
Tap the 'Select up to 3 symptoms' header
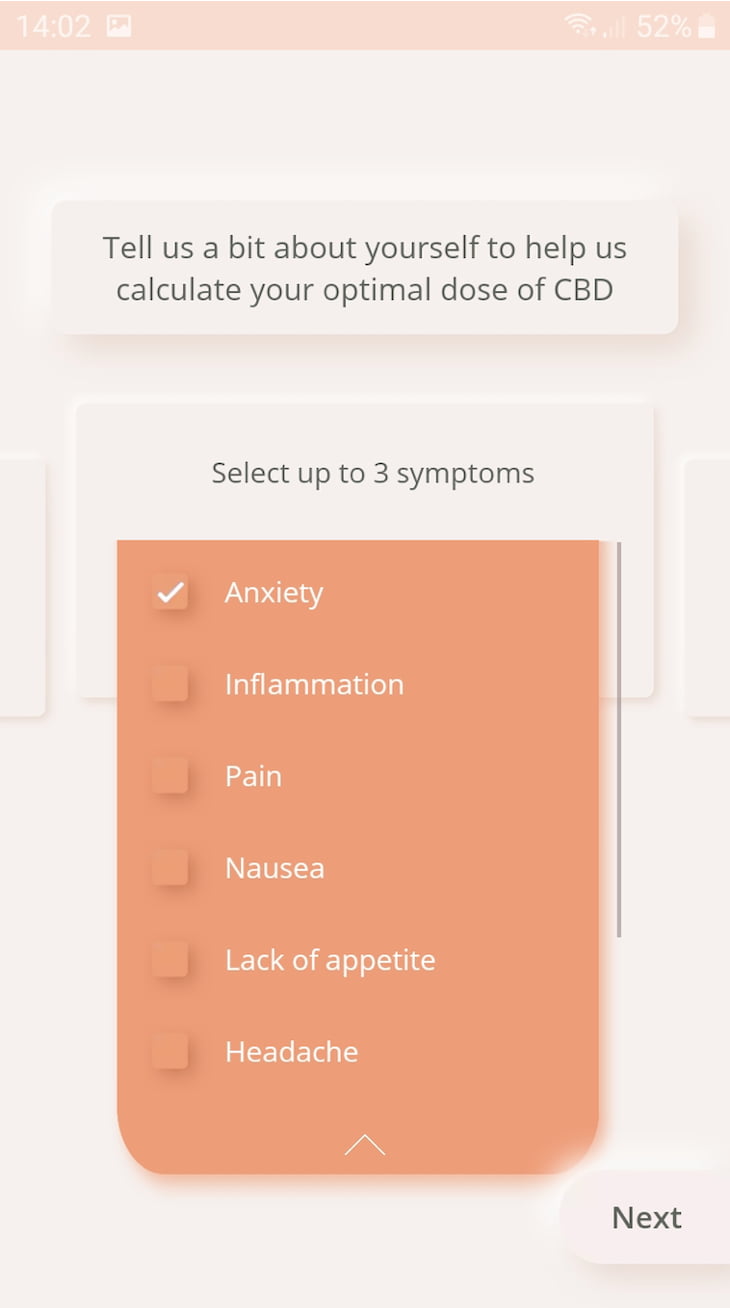(372, 473)
